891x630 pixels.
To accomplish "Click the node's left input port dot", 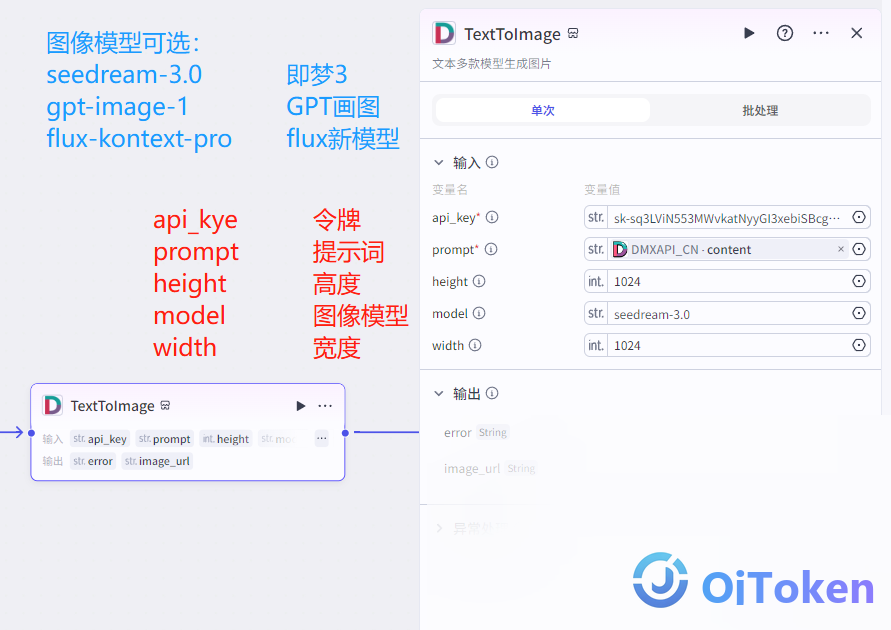I will point(31,433).
